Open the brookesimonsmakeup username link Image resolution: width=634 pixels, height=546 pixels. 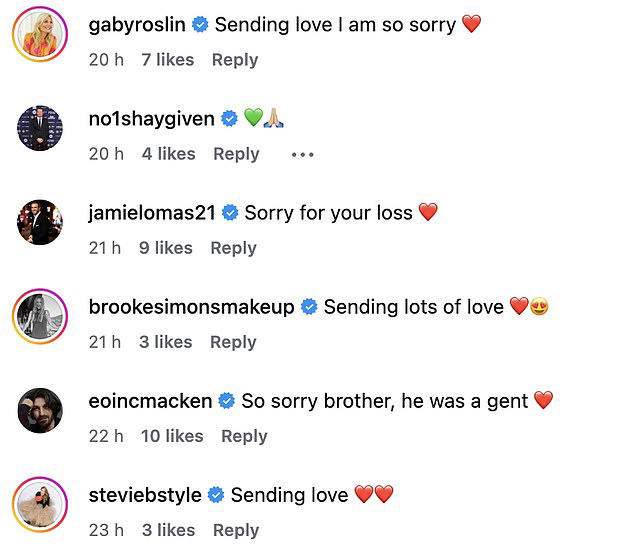[x=191, y=307]
